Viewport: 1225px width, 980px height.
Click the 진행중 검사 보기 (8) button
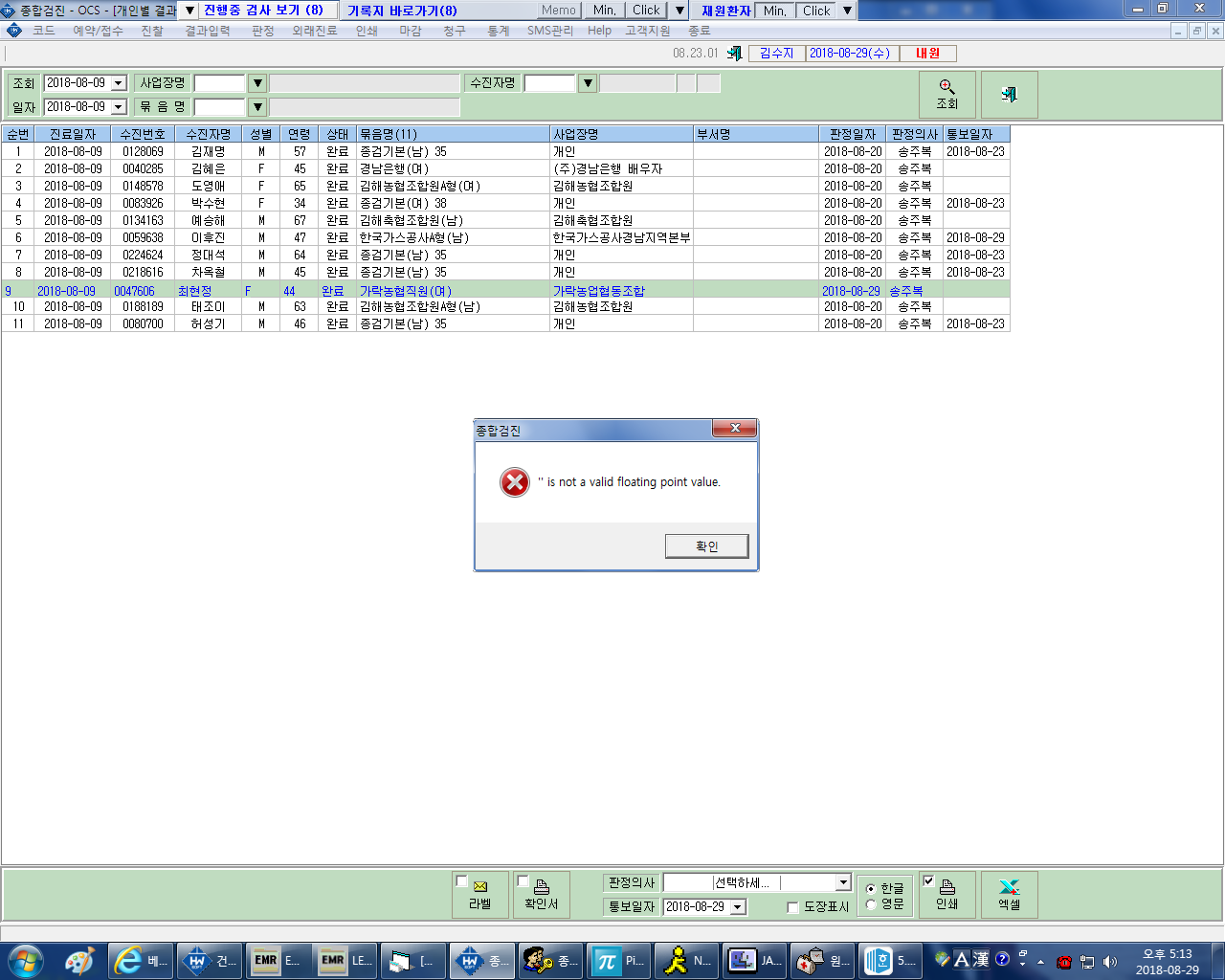pos(264,10)
